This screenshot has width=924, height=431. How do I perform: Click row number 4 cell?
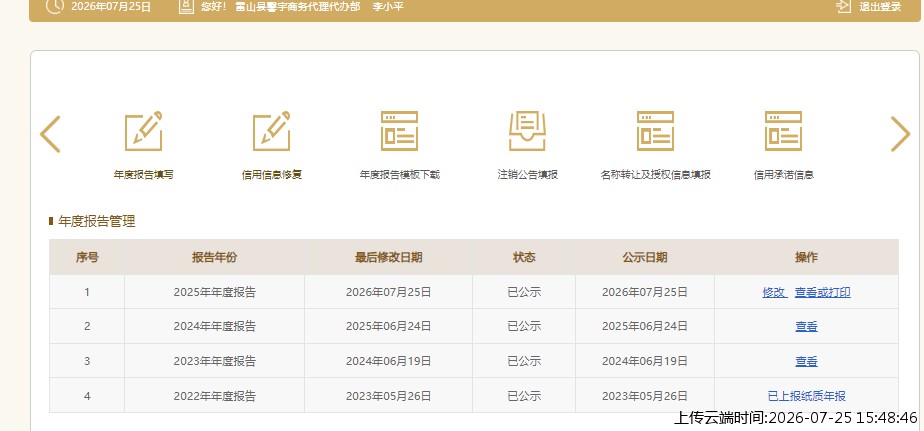87,396
